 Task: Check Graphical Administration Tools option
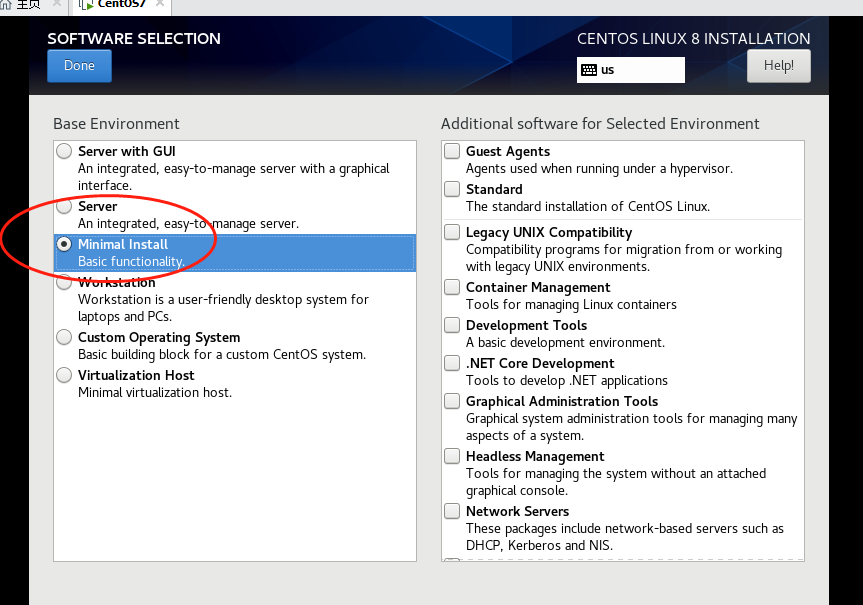pos(452,401)
